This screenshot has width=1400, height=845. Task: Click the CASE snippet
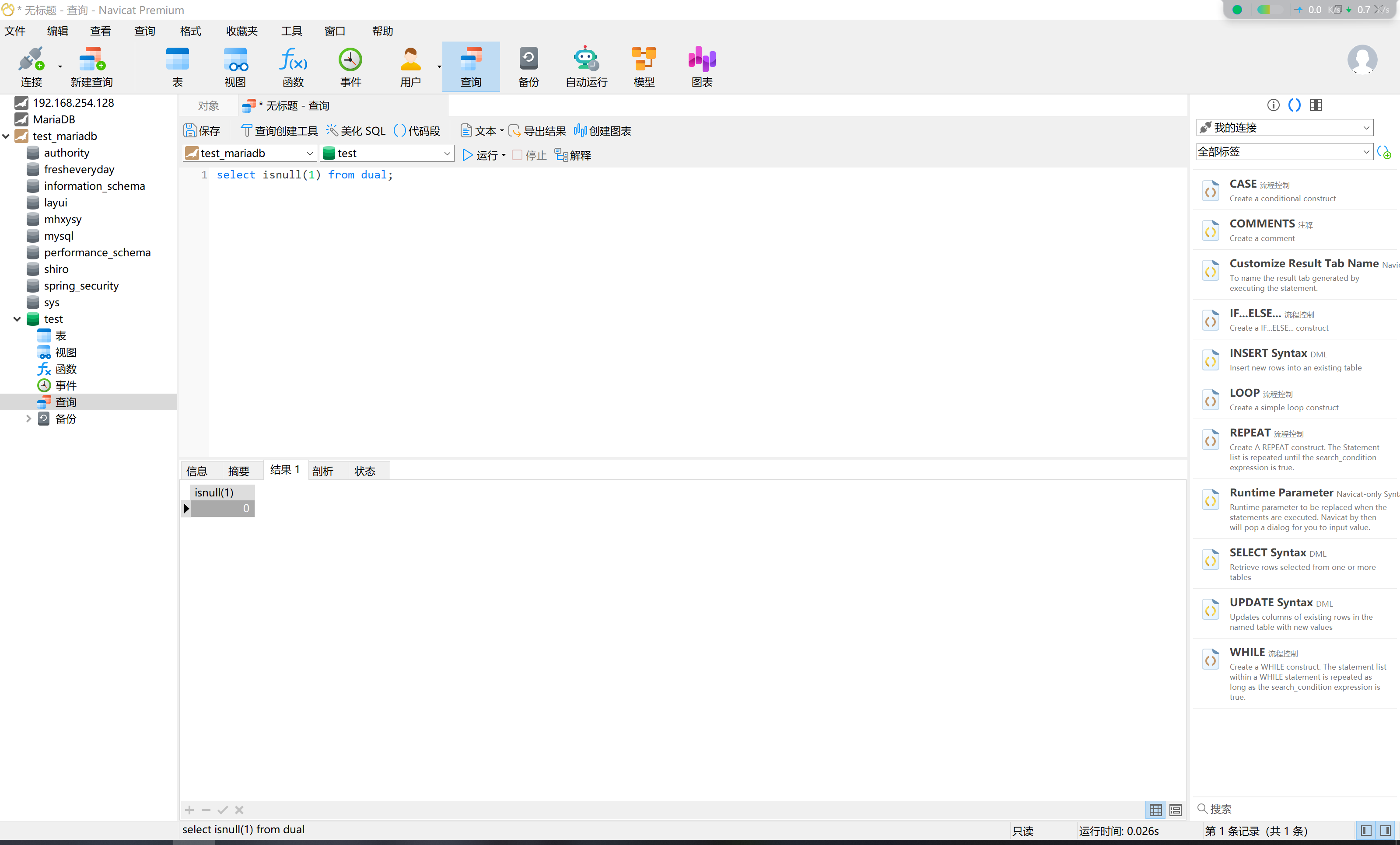click(x=1294, y=190)
